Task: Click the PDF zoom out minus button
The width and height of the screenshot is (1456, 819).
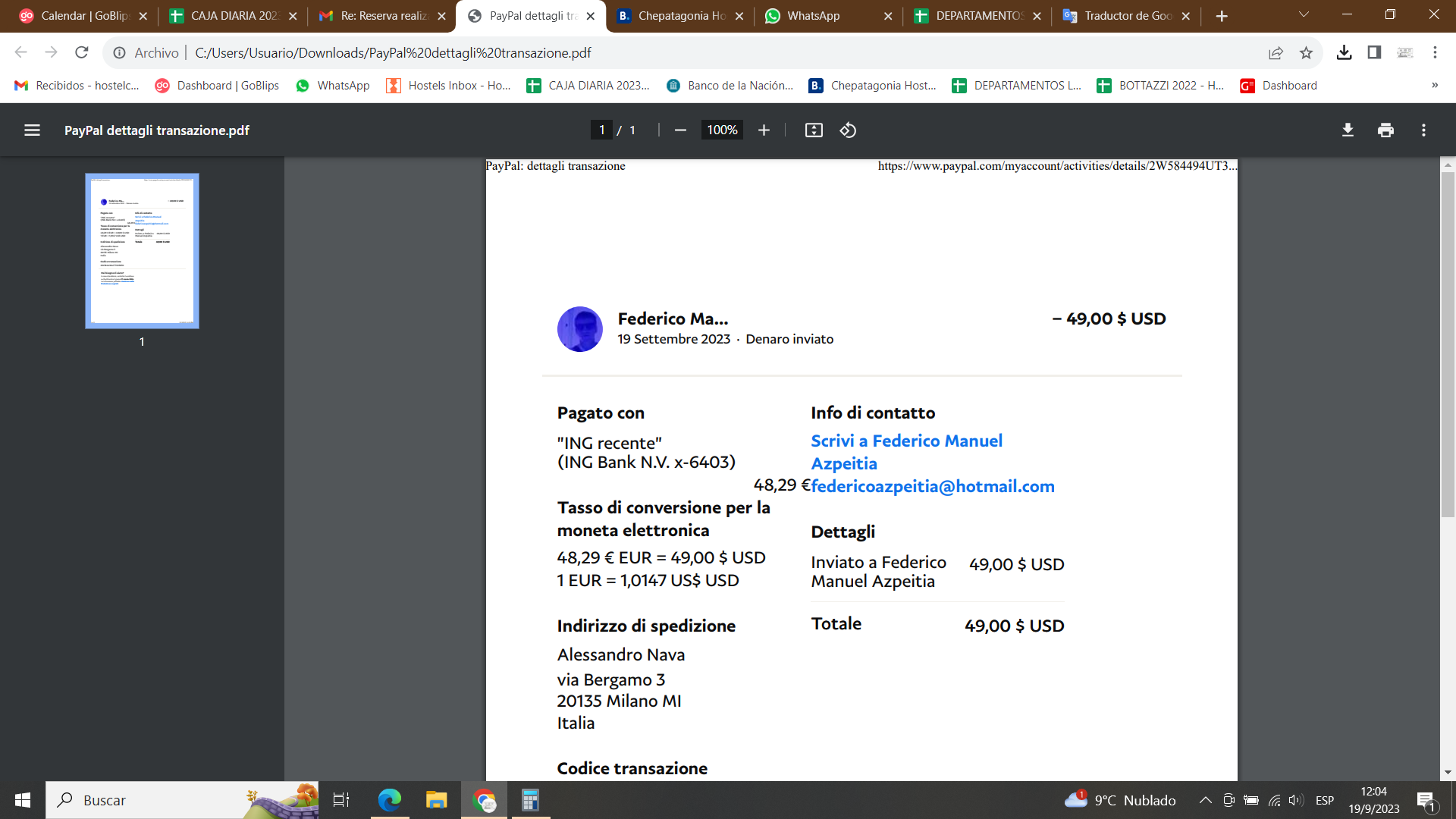Action: pos(680,130)
